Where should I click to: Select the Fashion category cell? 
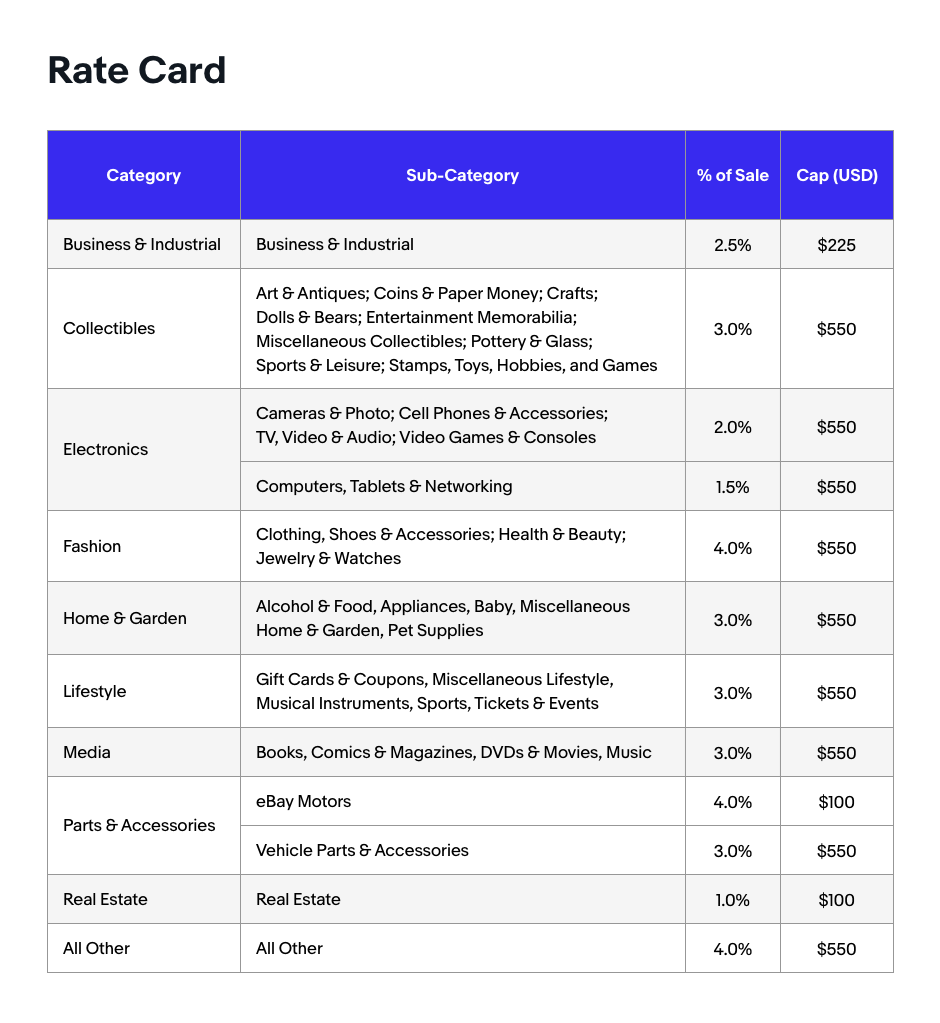[92, 546]
